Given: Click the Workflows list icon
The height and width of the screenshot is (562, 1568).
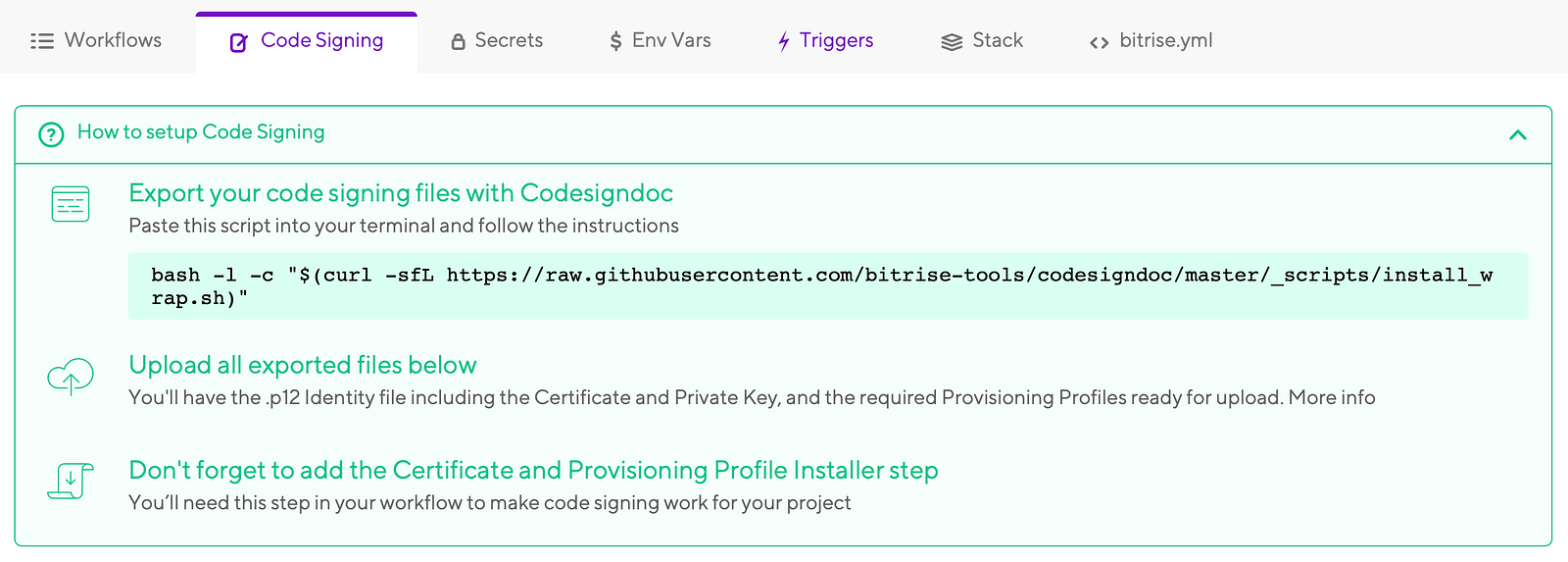Looking at the screenshot, I should point(42,41).
